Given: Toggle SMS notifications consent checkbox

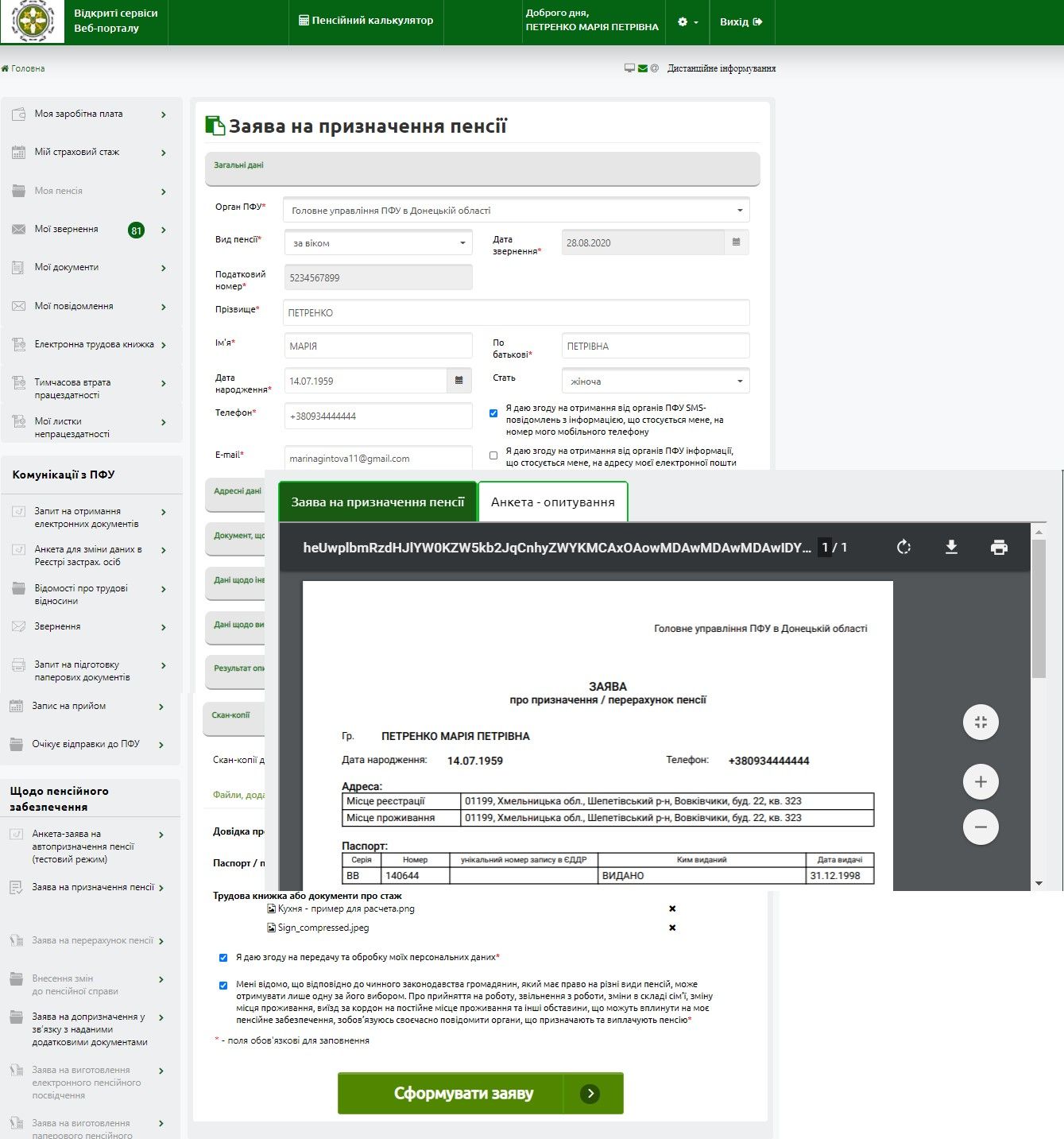Looking at the screenshot, I should (493, 413).
